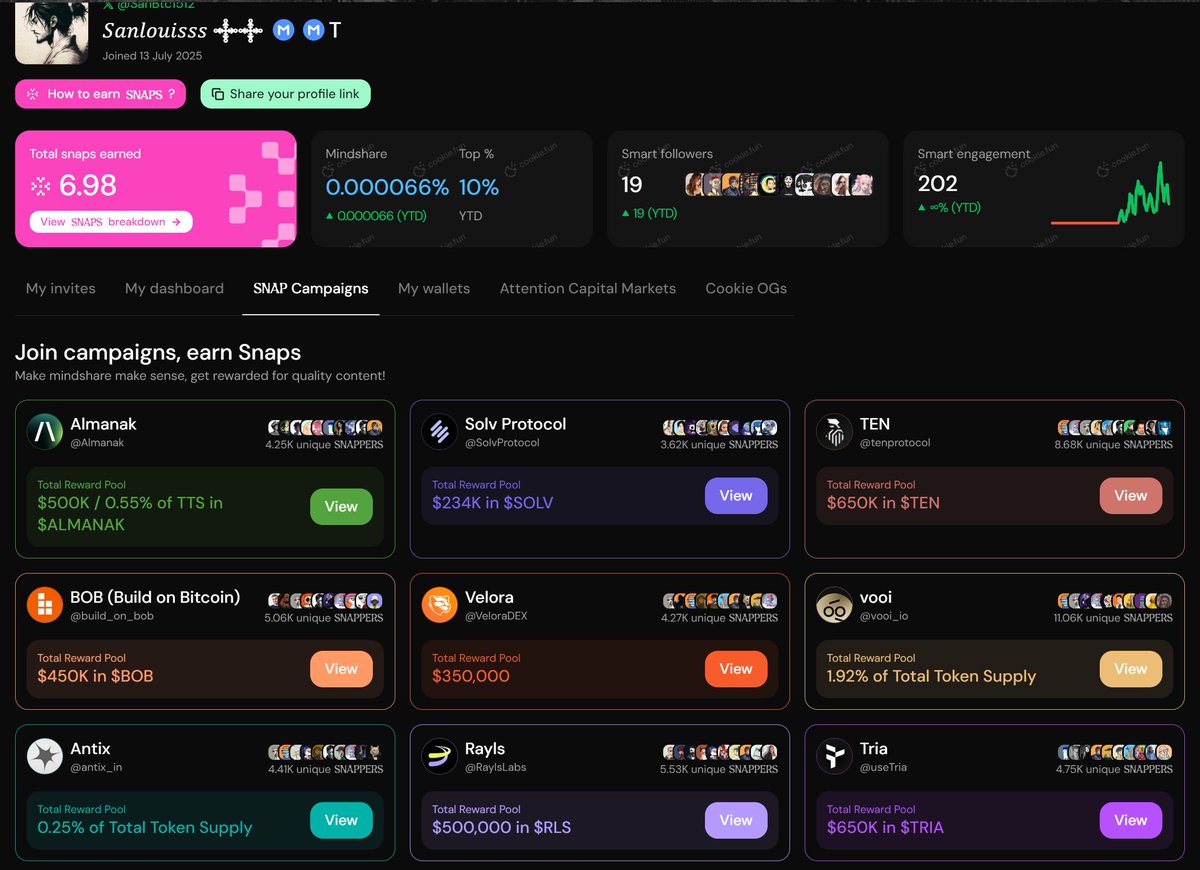This screenshot has width=1200, height=870.
Task: Click '1.92% of Total Token Supply' text
Action: click(x=931, y=676)
